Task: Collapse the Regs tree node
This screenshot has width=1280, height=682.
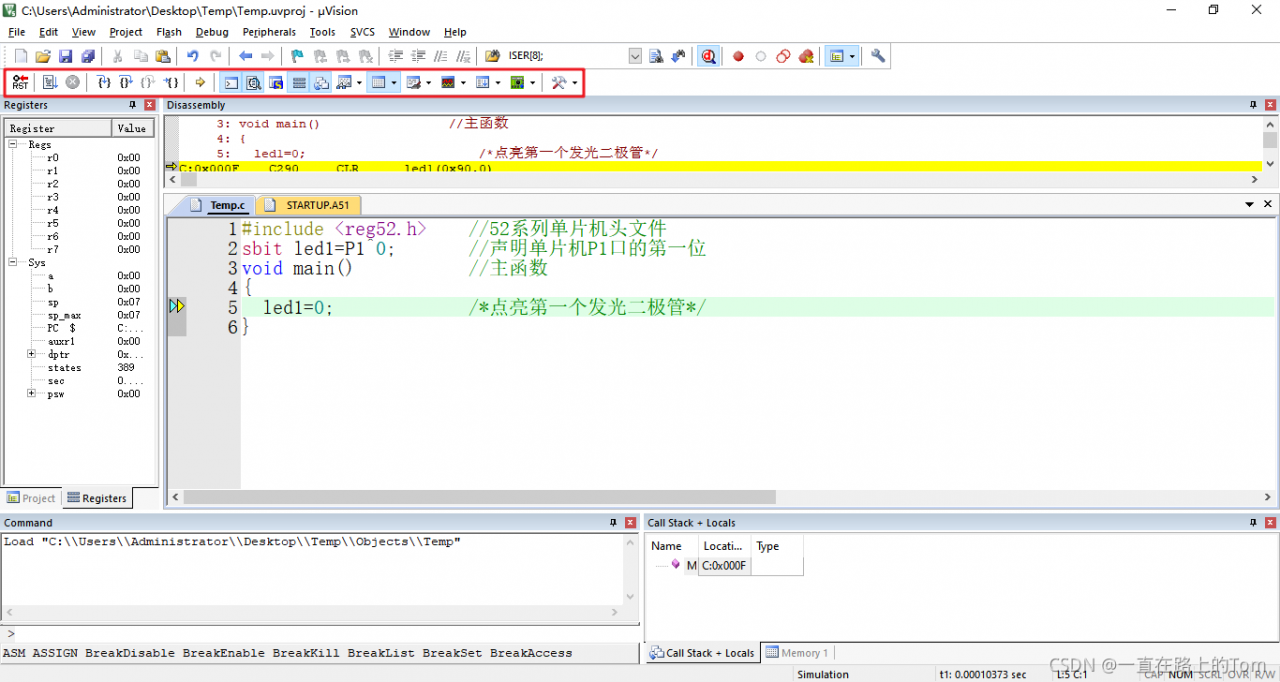Action: pyautogui.click(x=14, y=144)
